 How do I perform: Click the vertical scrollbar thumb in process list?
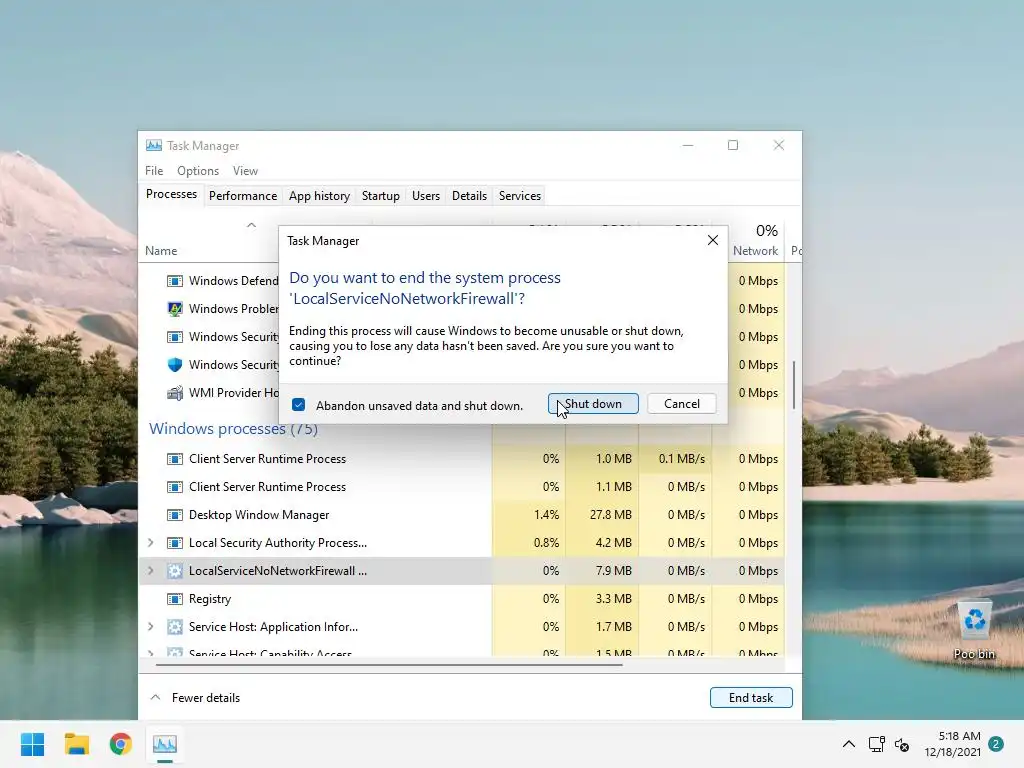794,385
